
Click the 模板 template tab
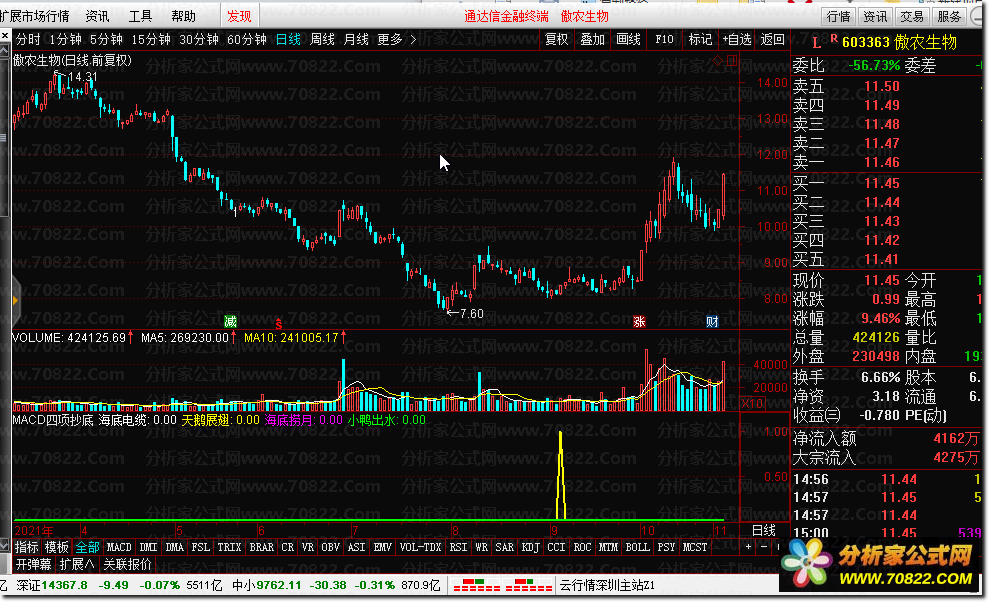(56, 547)
